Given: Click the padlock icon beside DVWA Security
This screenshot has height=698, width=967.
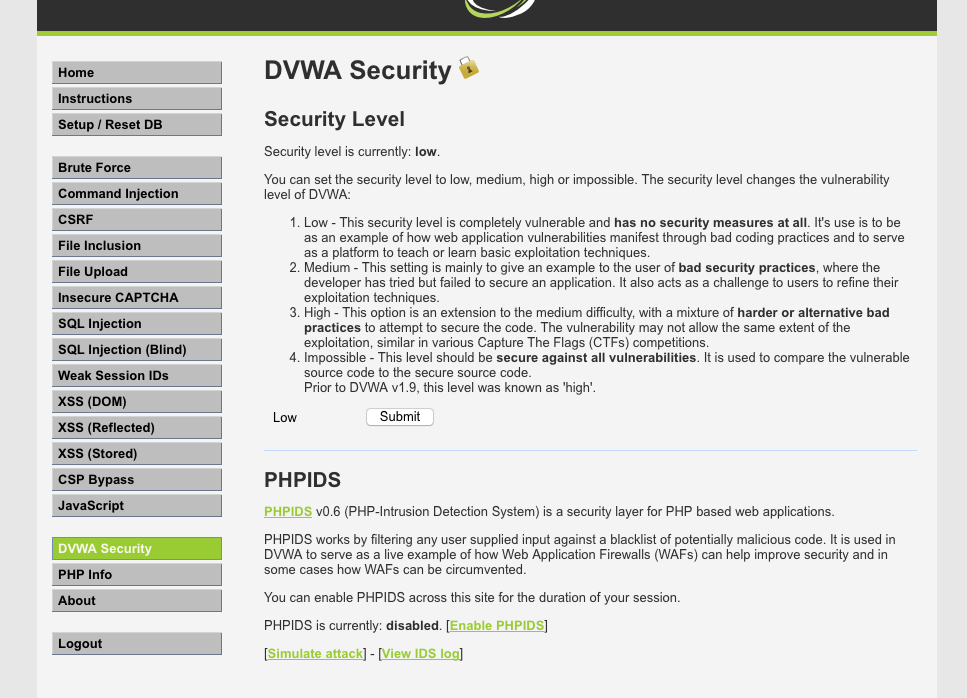Looking at the screenshot, I should [469, 68].
